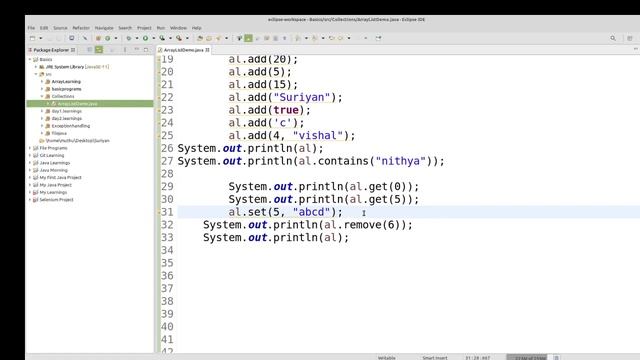Select the Java Morning project
The image size is (640, 360).
pyautogui.click(x=53, y=170)
